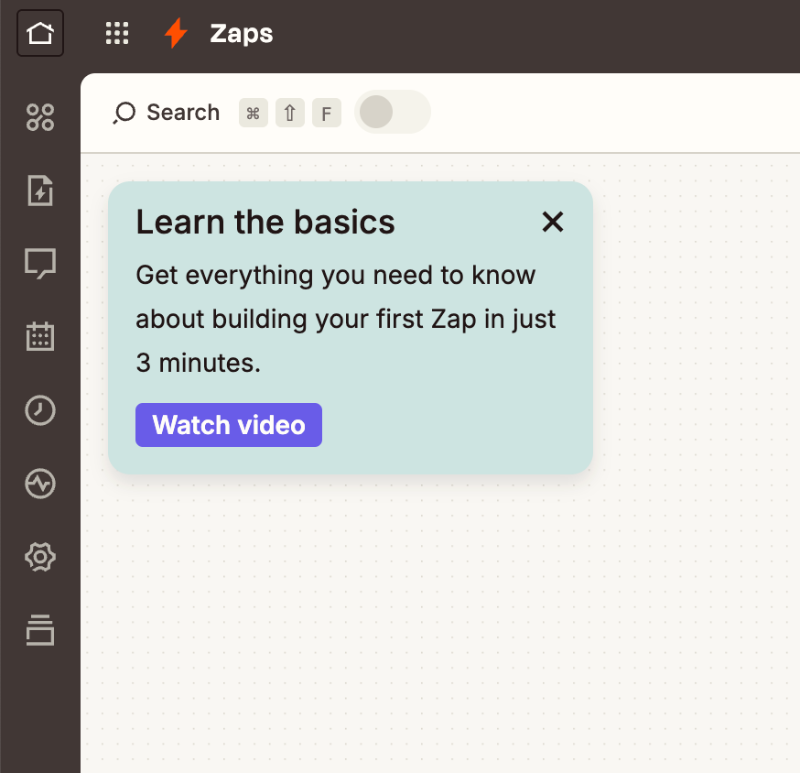Select the Home icon in the sidebar
This screenshot has height=773, width=800.
tap(39, 32)
